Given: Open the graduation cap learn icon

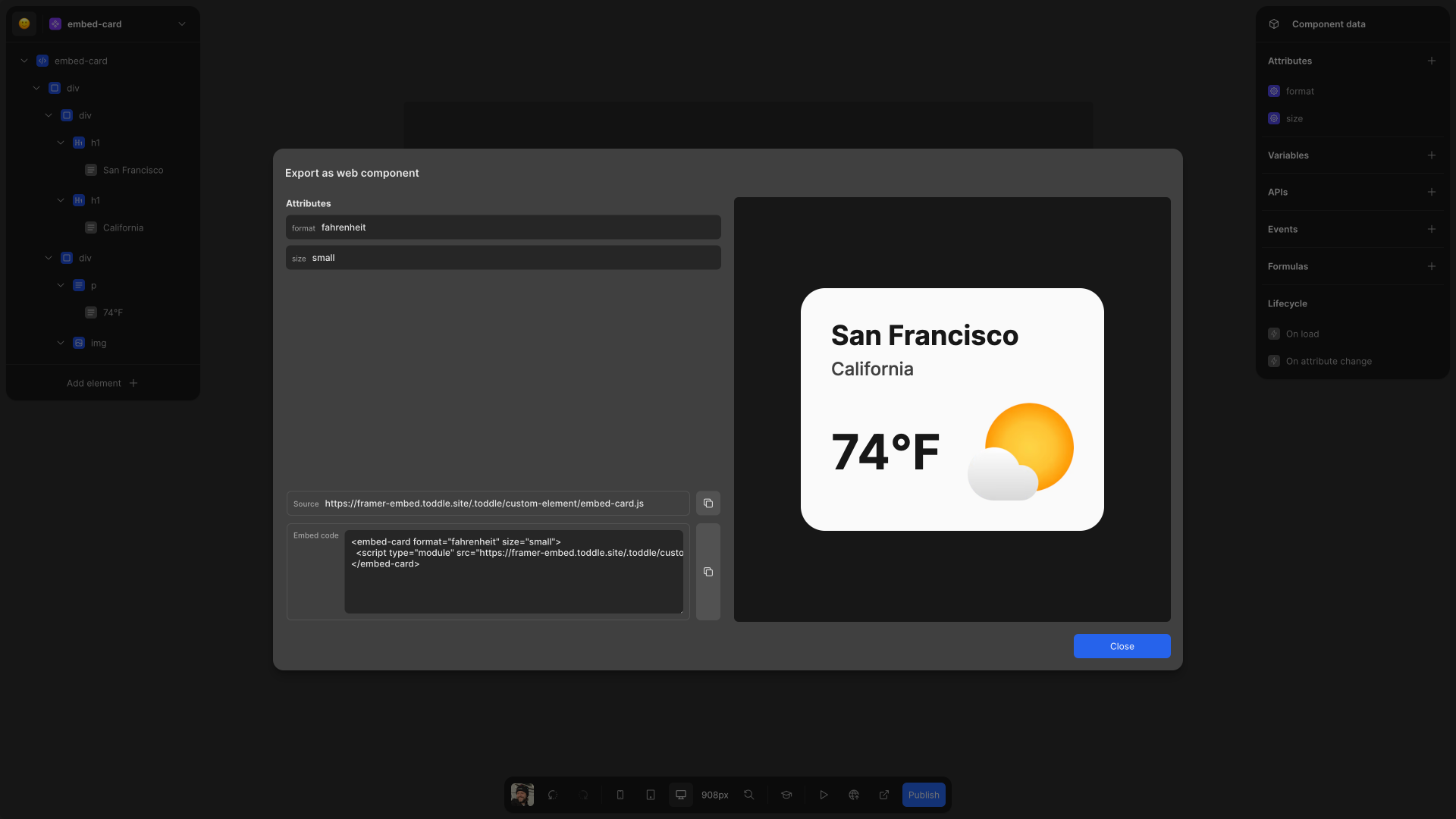Looking at the screenshot, I should (786, 795).
